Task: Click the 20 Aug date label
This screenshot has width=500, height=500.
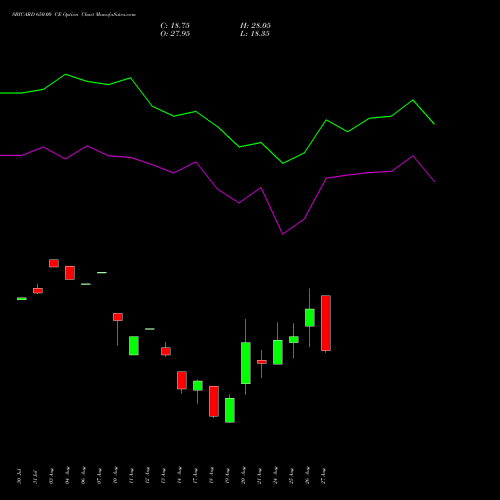Action: click(x=243, y=476)
